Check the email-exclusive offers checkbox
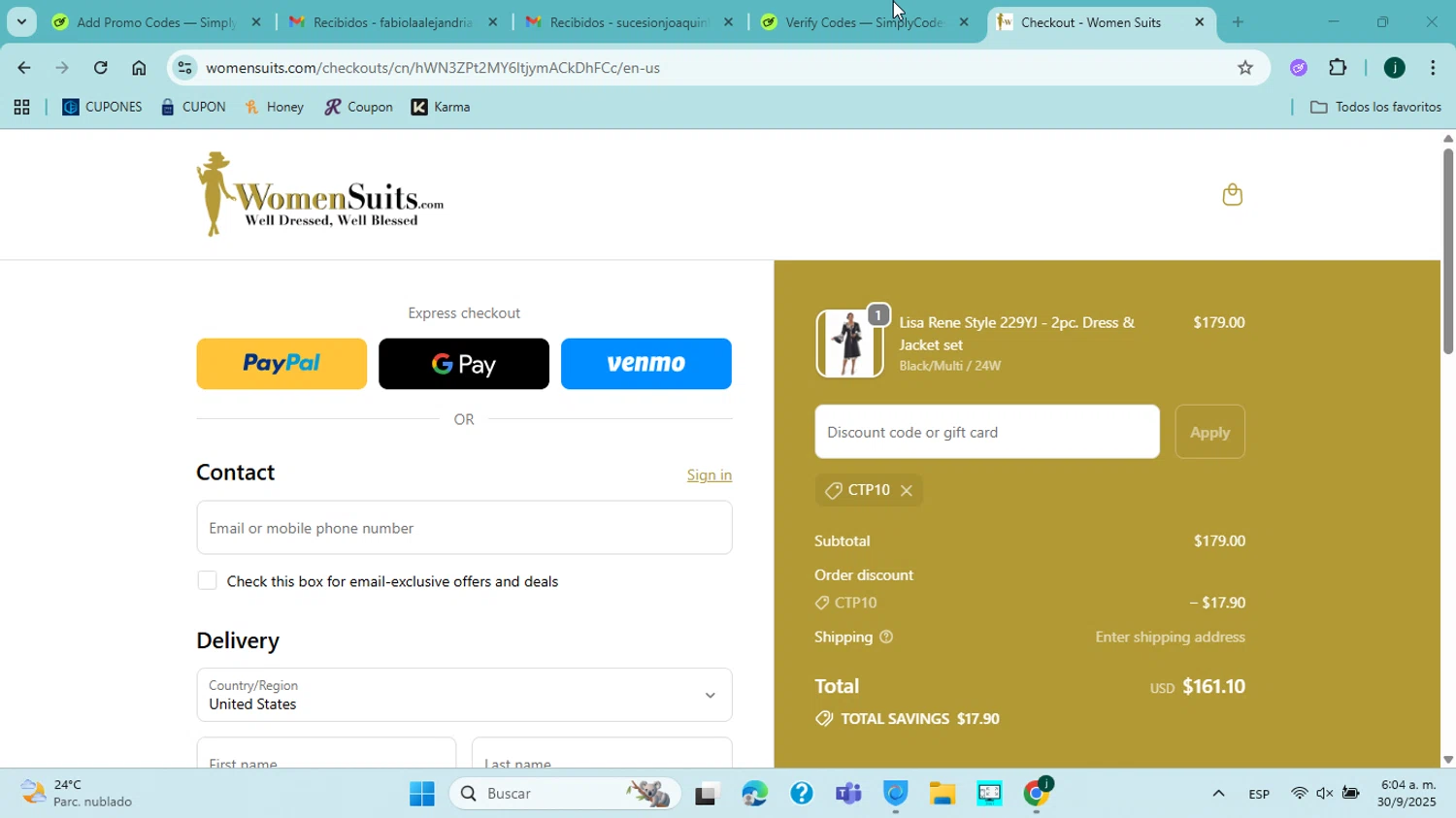1456x818 pixels. point(207,581)
